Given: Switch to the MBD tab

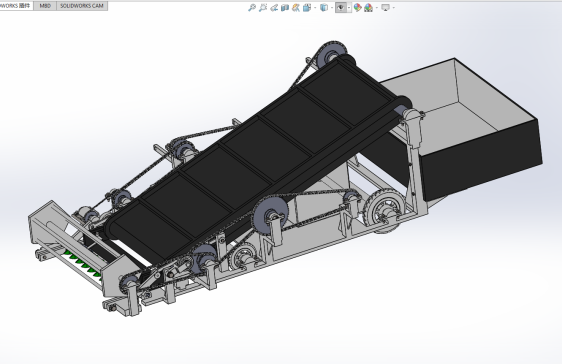Looking at the screenshot, I should [x=45, y=6].
